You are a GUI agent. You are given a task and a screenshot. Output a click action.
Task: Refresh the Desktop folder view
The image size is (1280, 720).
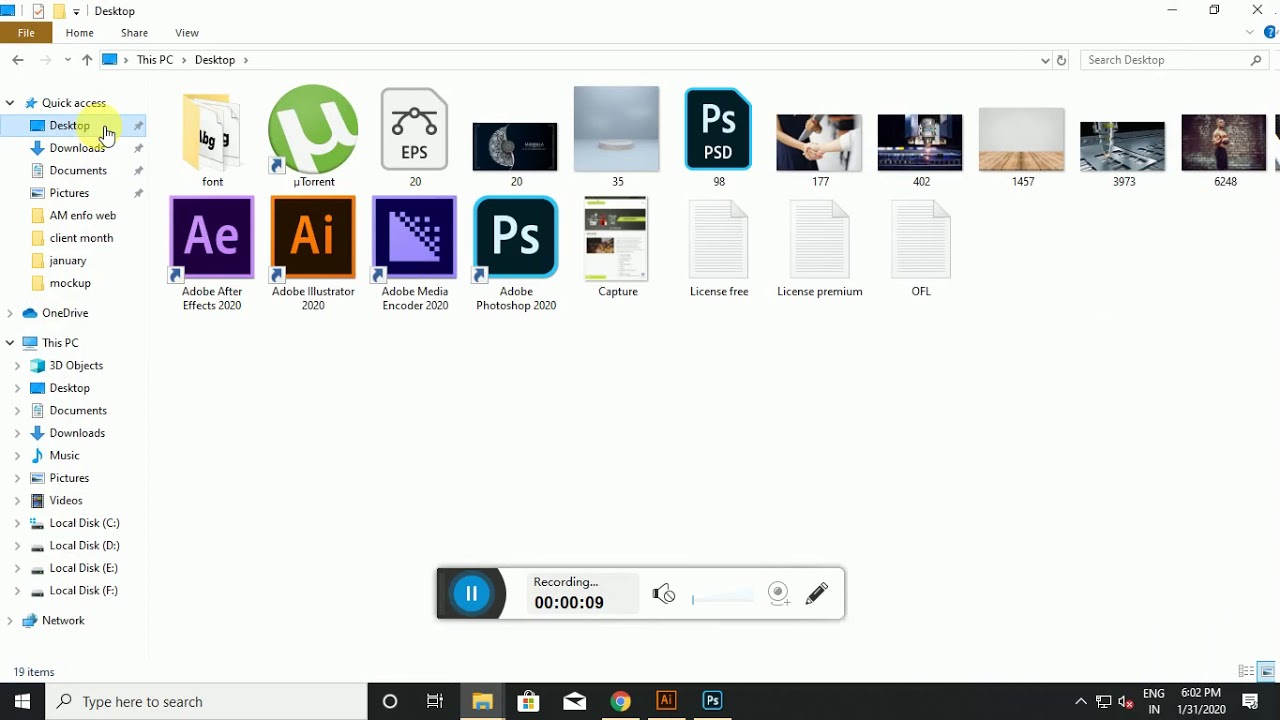(x=1061, y=60)
